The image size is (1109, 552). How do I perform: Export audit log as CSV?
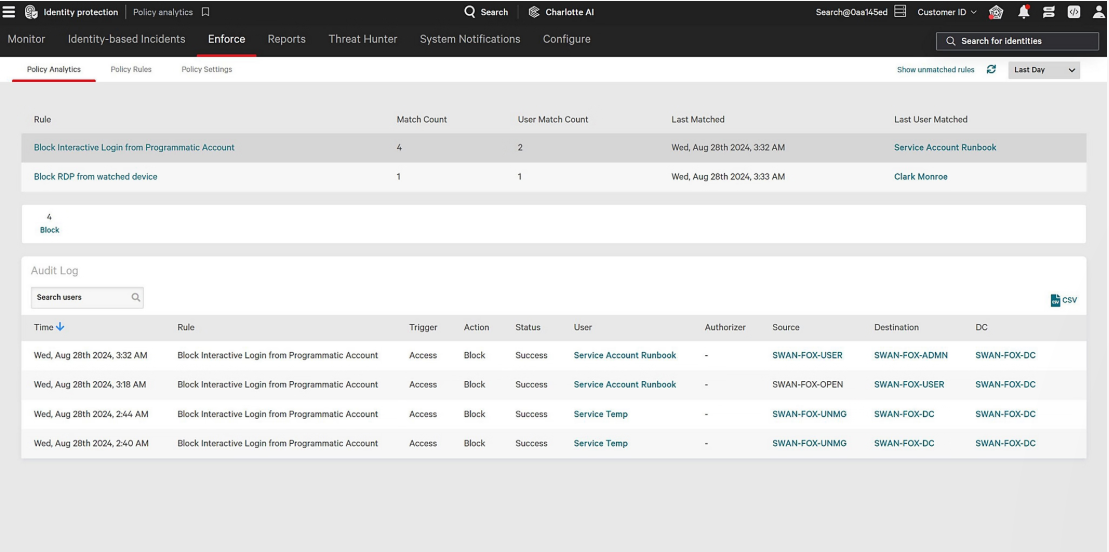pyautogui.click(x=1063, y=300)
